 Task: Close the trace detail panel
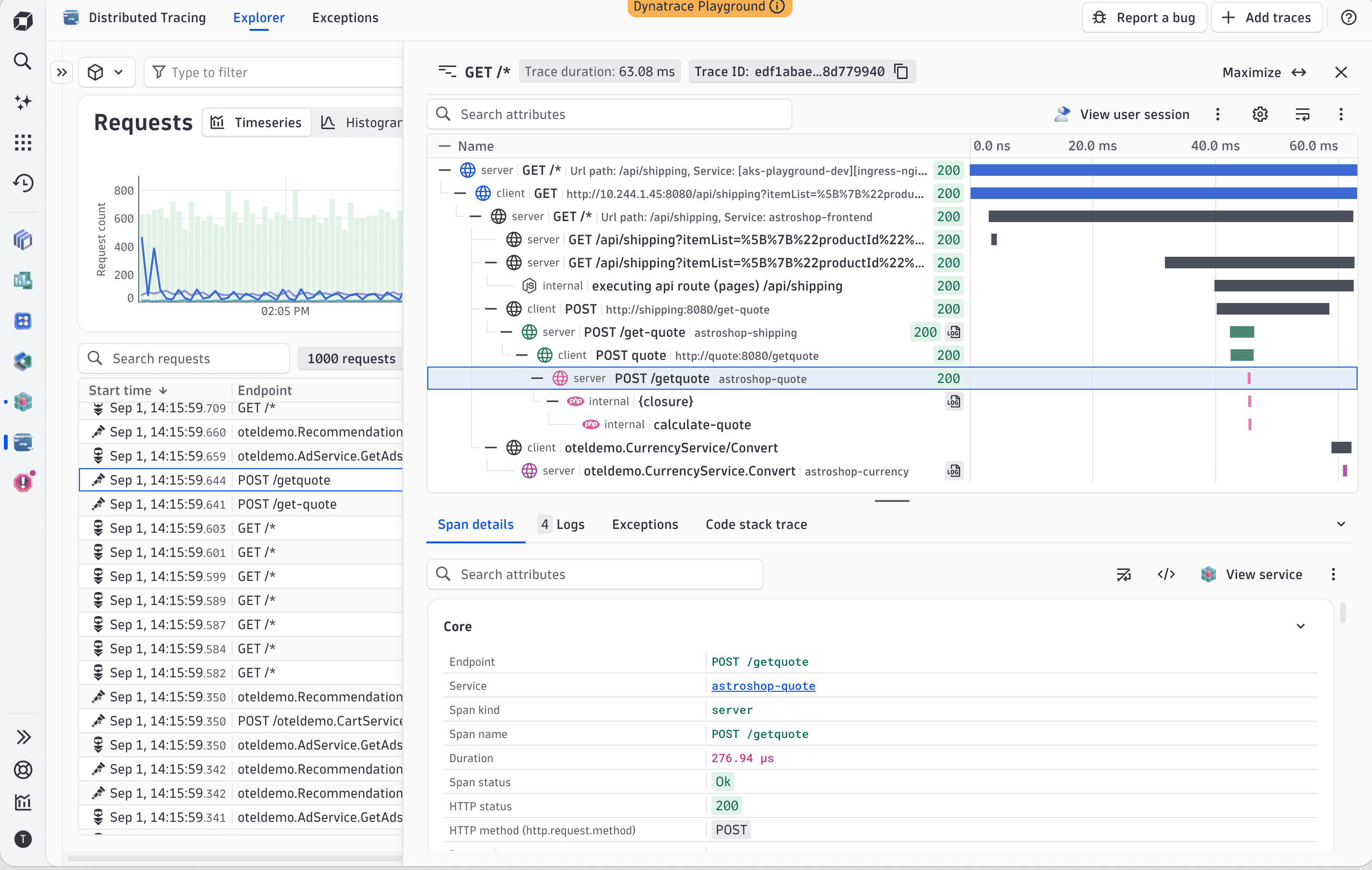tap(1341, 72)
